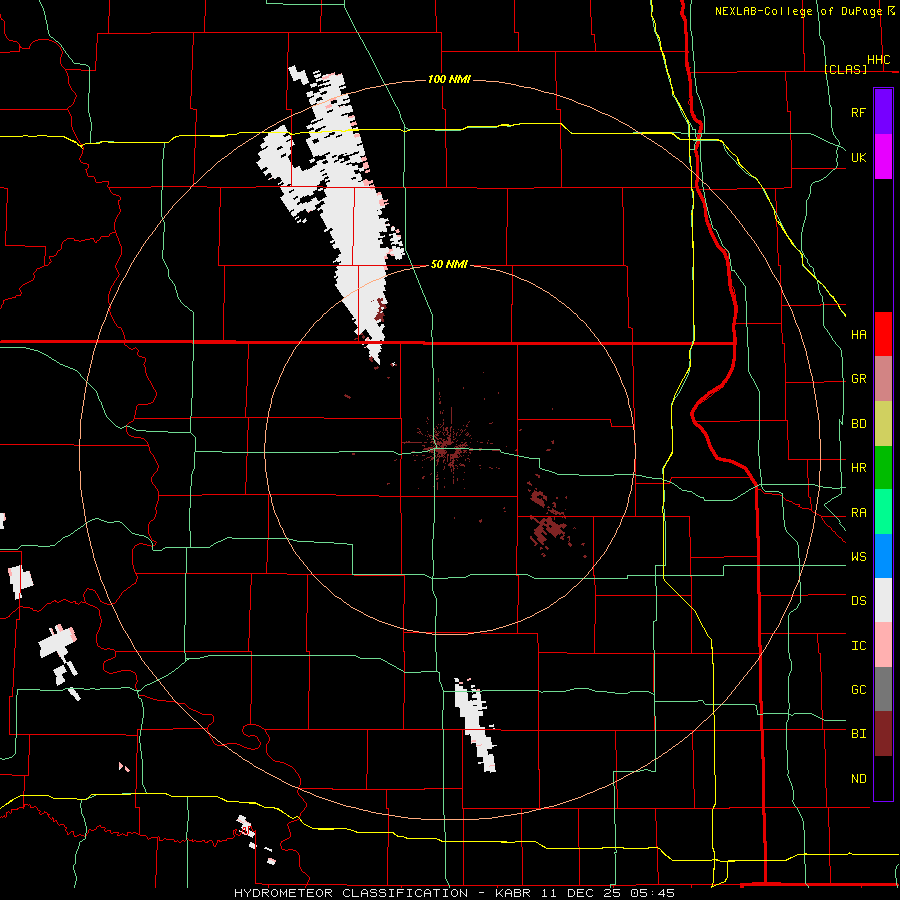Click the [CLAS] legend heading
This screenshot has width=900, height=900.
tap(845, 69)
